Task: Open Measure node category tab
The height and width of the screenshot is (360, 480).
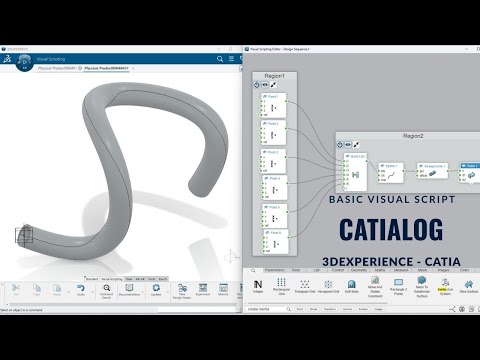Action: click(401, 270)
